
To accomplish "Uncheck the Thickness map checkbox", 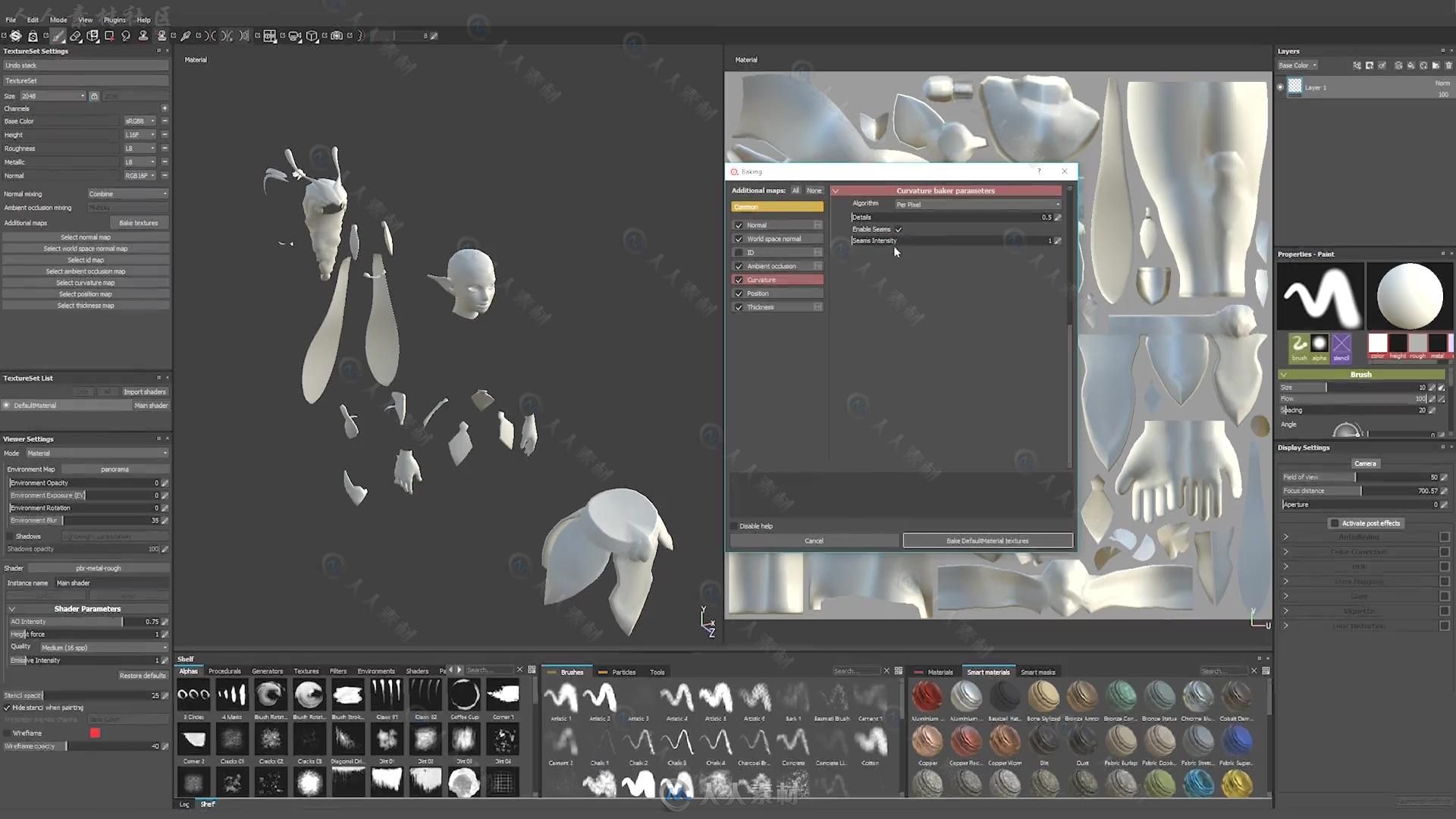I will click(739, 307).
